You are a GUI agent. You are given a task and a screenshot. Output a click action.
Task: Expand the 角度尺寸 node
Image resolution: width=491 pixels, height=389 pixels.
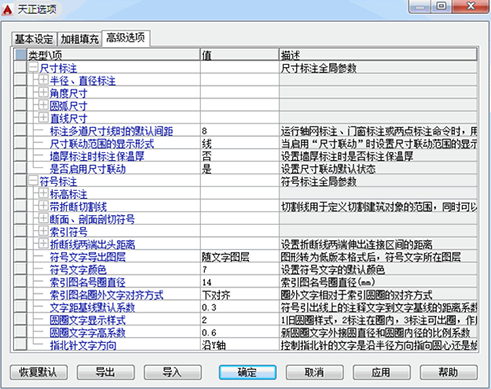[x=43, y=93]
